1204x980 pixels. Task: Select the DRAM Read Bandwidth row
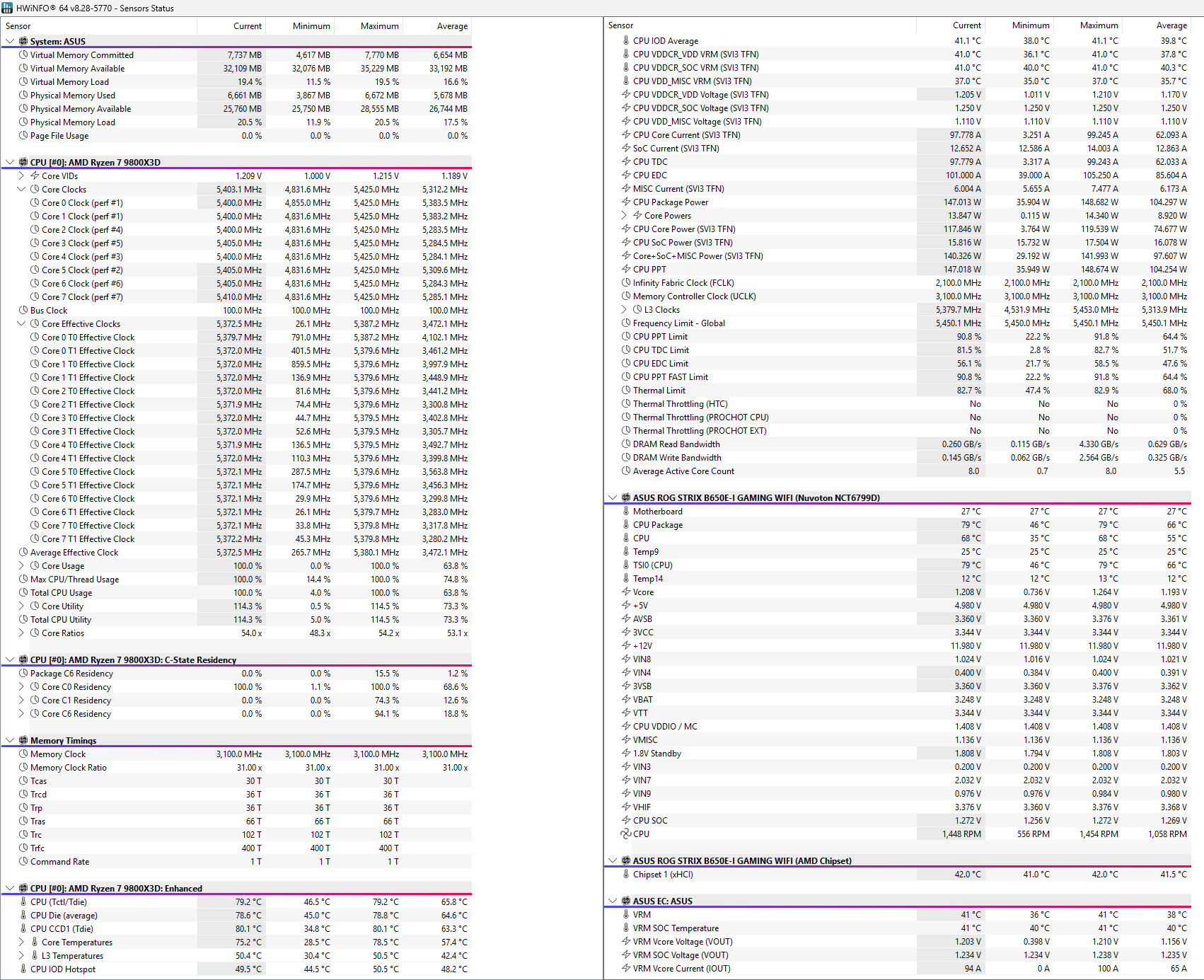676,444
